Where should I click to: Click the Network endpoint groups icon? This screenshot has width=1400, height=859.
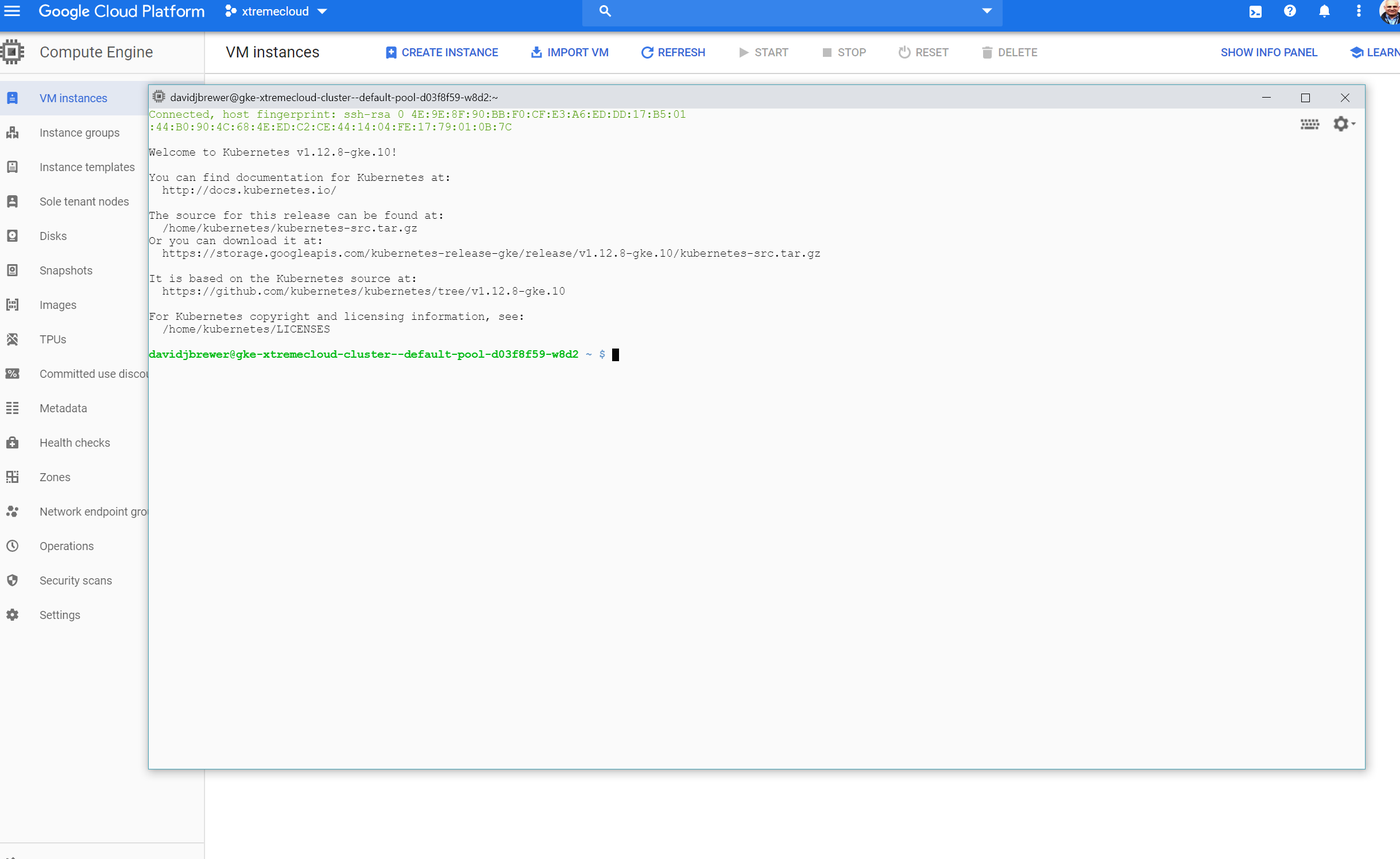pos(12,512)
